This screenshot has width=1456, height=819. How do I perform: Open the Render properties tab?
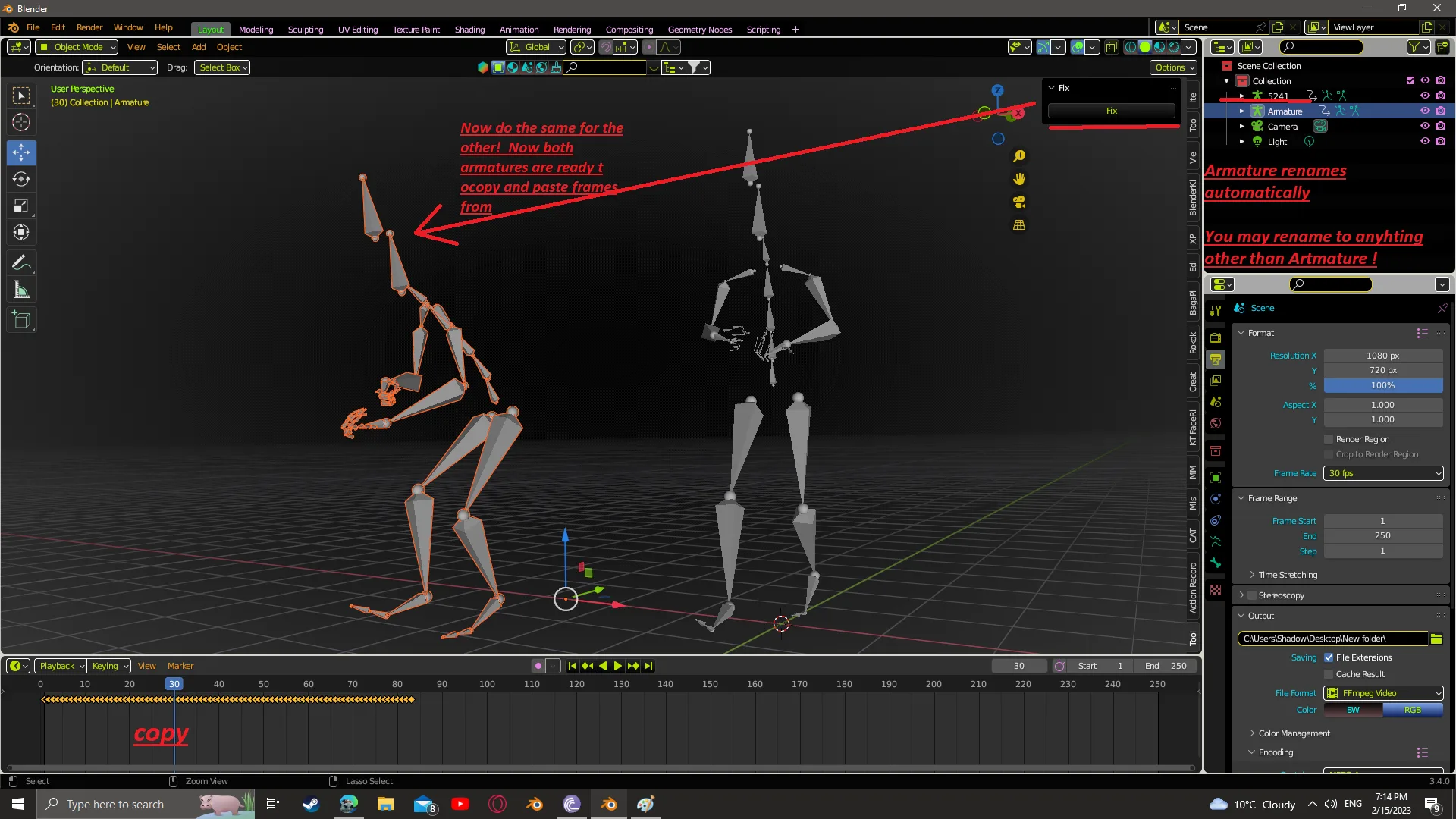(x=1216, y=337)
